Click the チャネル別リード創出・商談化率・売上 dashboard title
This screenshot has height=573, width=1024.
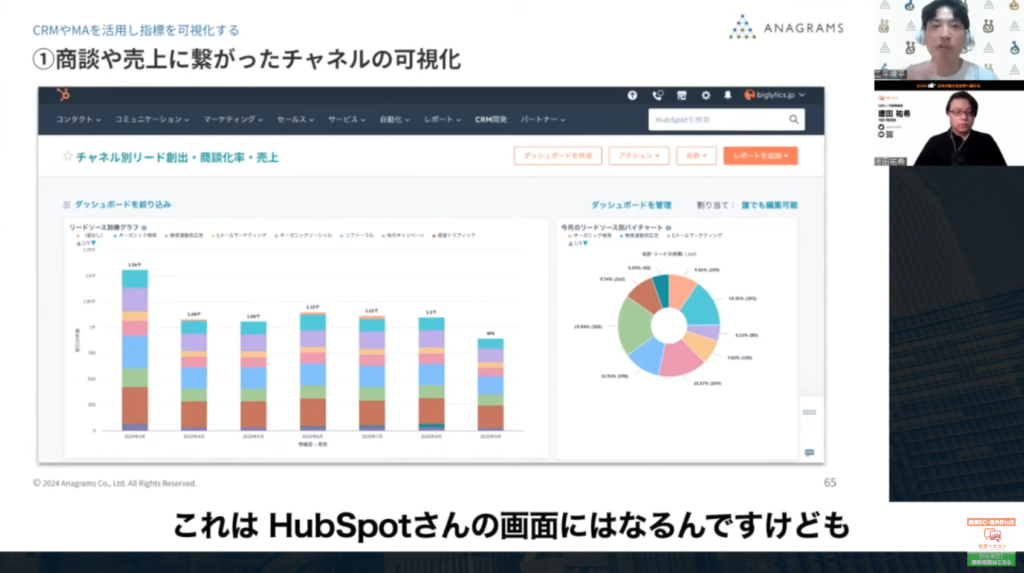[177, 157]
